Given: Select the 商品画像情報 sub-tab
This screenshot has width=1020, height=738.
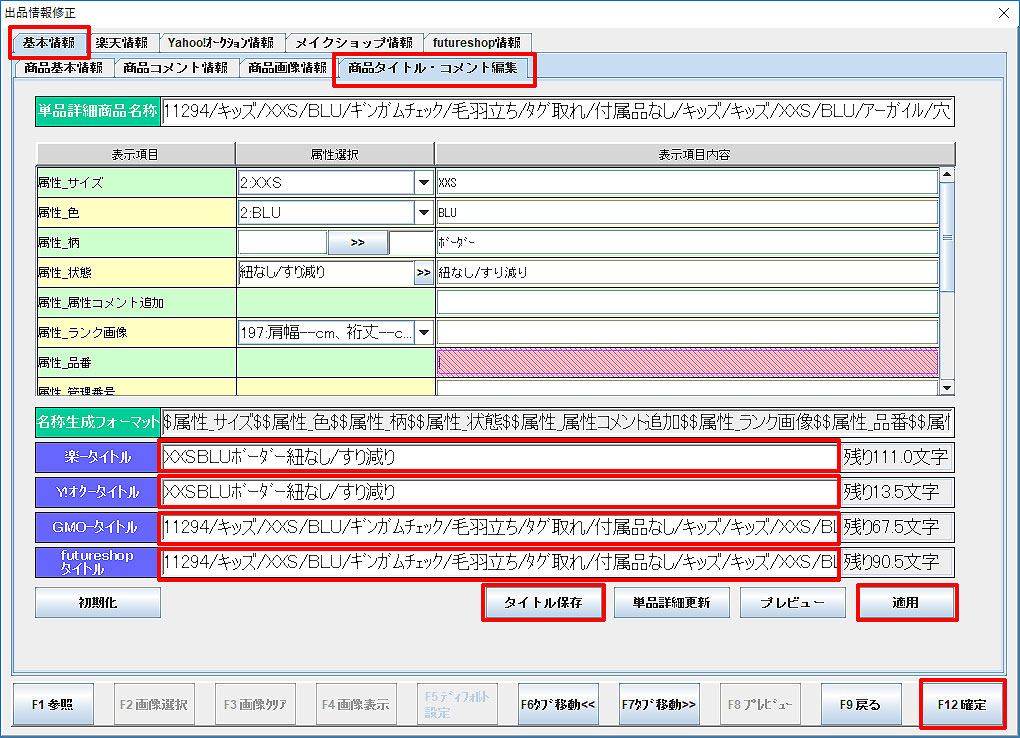Looking at the screenshot, I should coord(287,68).
